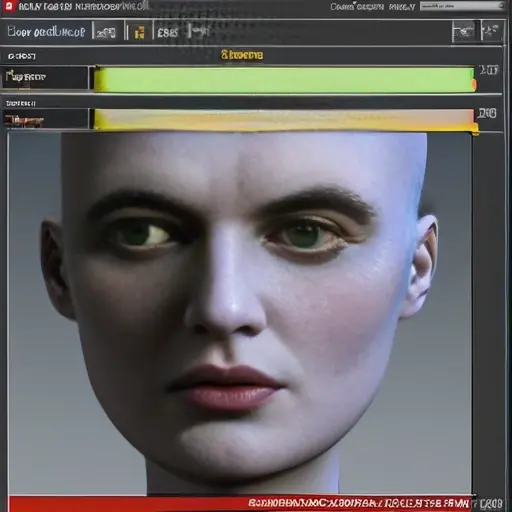Viewport: 512px width, 512px height.
Task: Click the sparkle icon at toolbar's far right
Action: tap(491, 31)
